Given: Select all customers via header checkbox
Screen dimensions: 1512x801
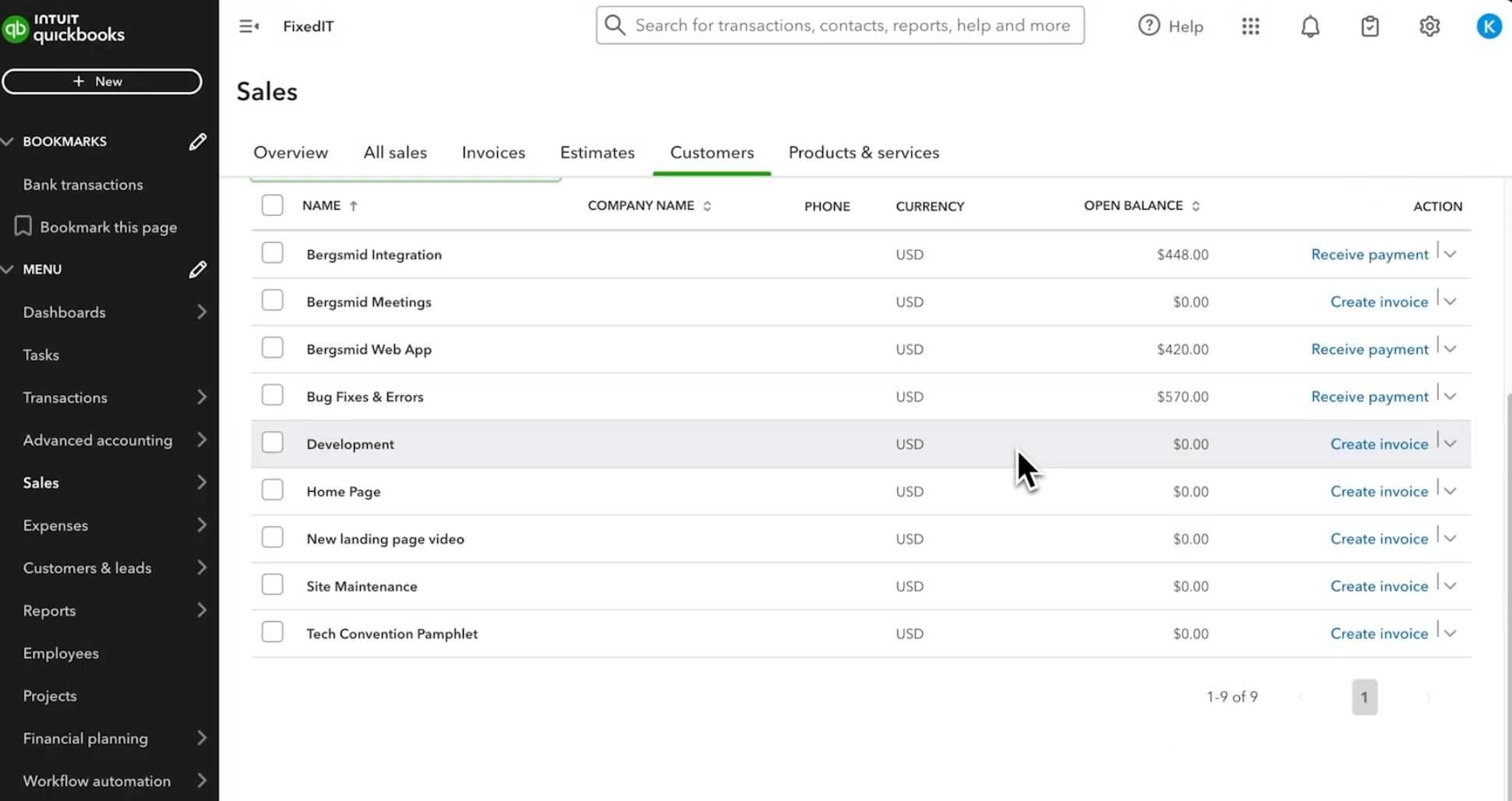Looking at the screenshot, I should (272, 204).
